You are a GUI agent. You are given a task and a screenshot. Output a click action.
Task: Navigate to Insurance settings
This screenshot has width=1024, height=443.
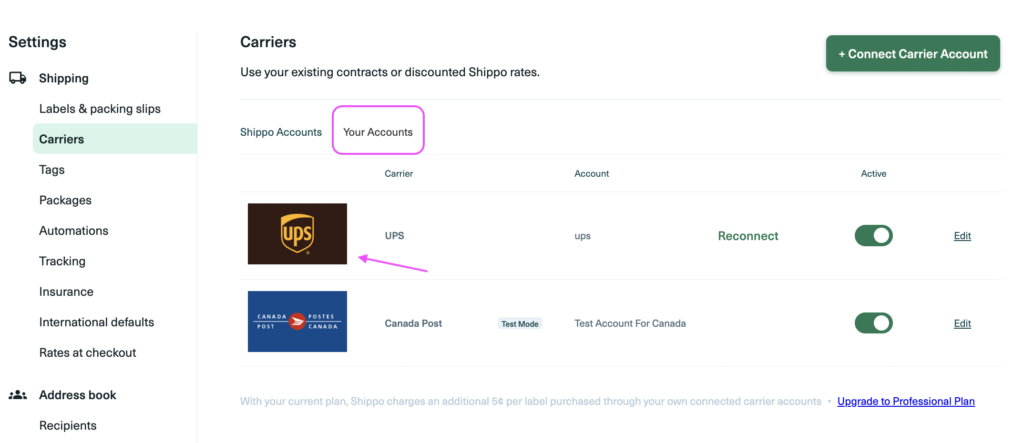(x=66, y=292)
